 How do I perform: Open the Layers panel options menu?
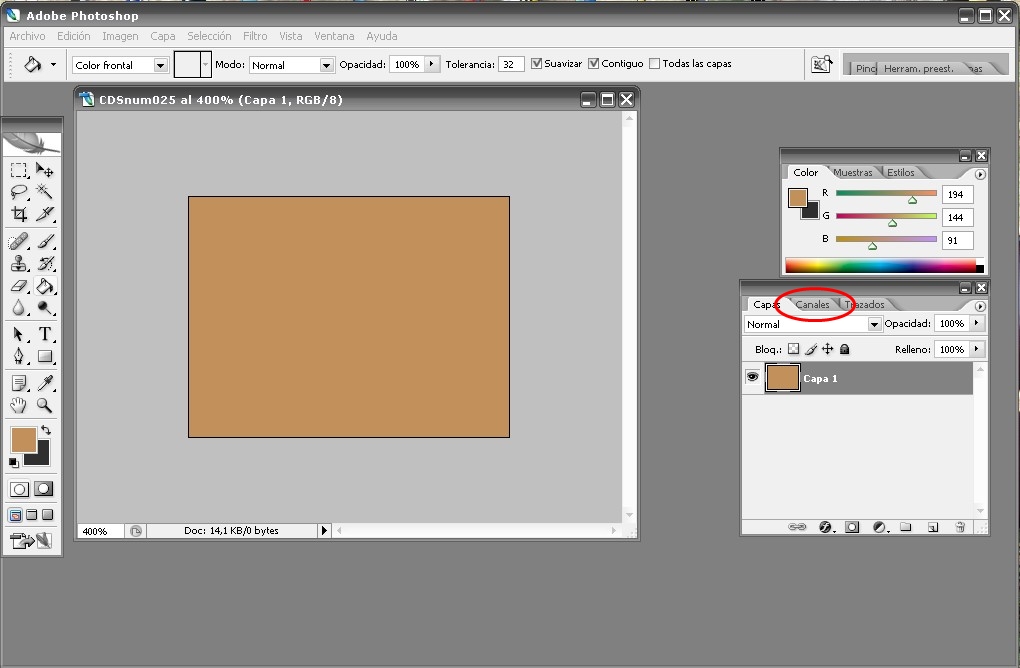(980, 306)
